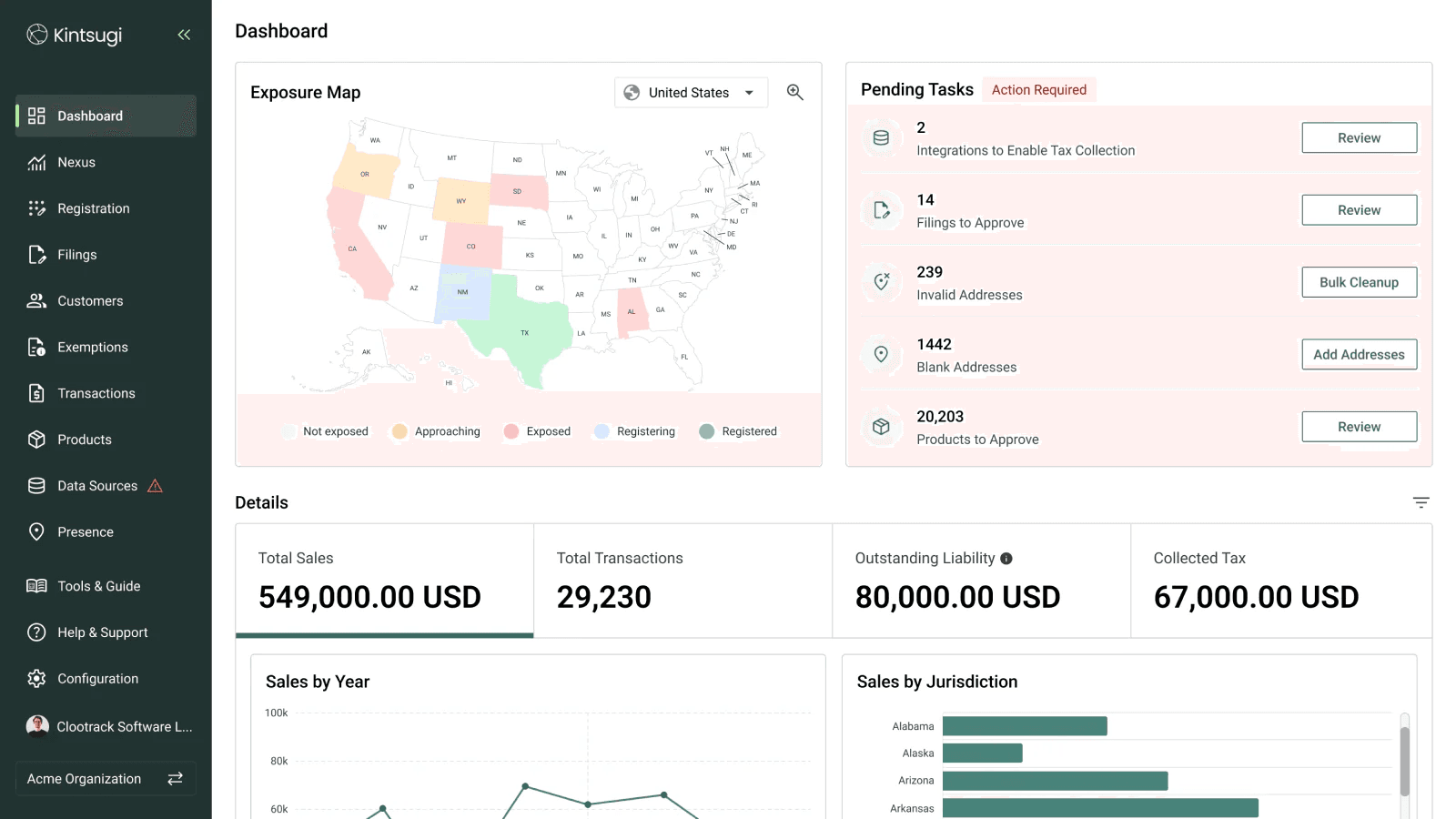Click the Exposed legend color swatch
Image resolution: width=1456 pixels, height=819 pixels.
pos(511,431)
